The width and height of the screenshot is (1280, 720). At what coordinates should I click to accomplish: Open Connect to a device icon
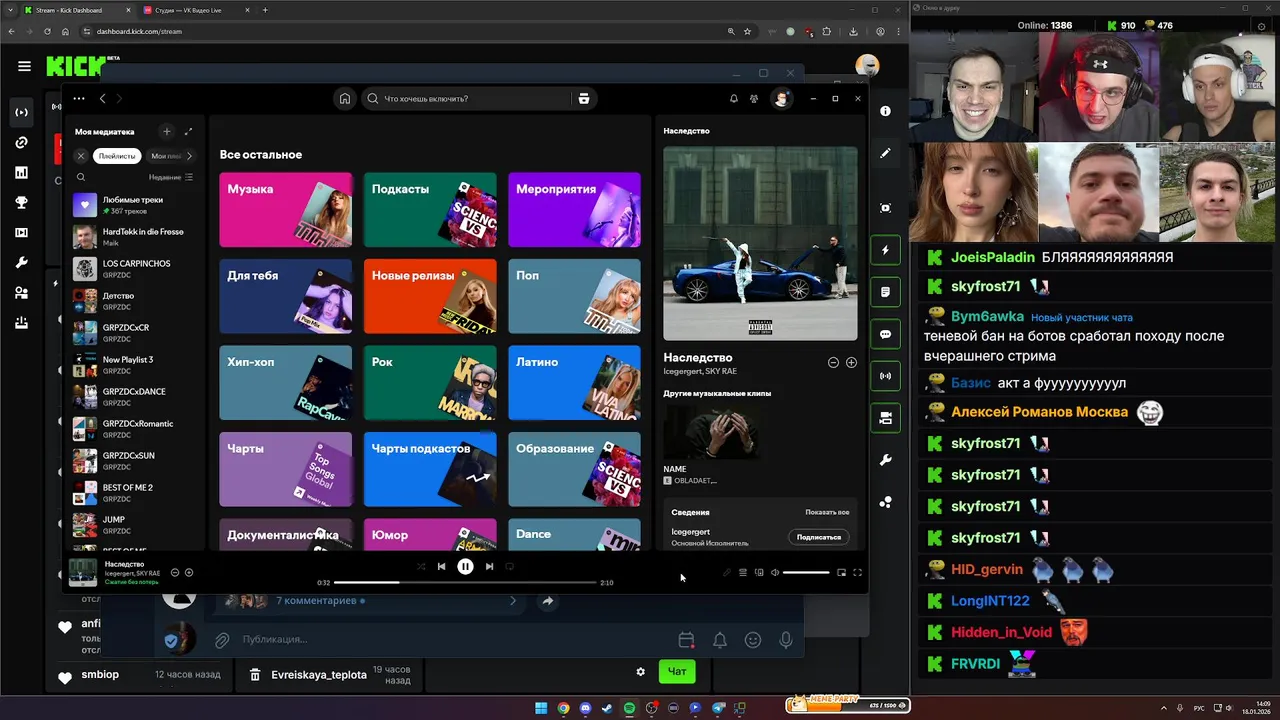tap(759, 572)
